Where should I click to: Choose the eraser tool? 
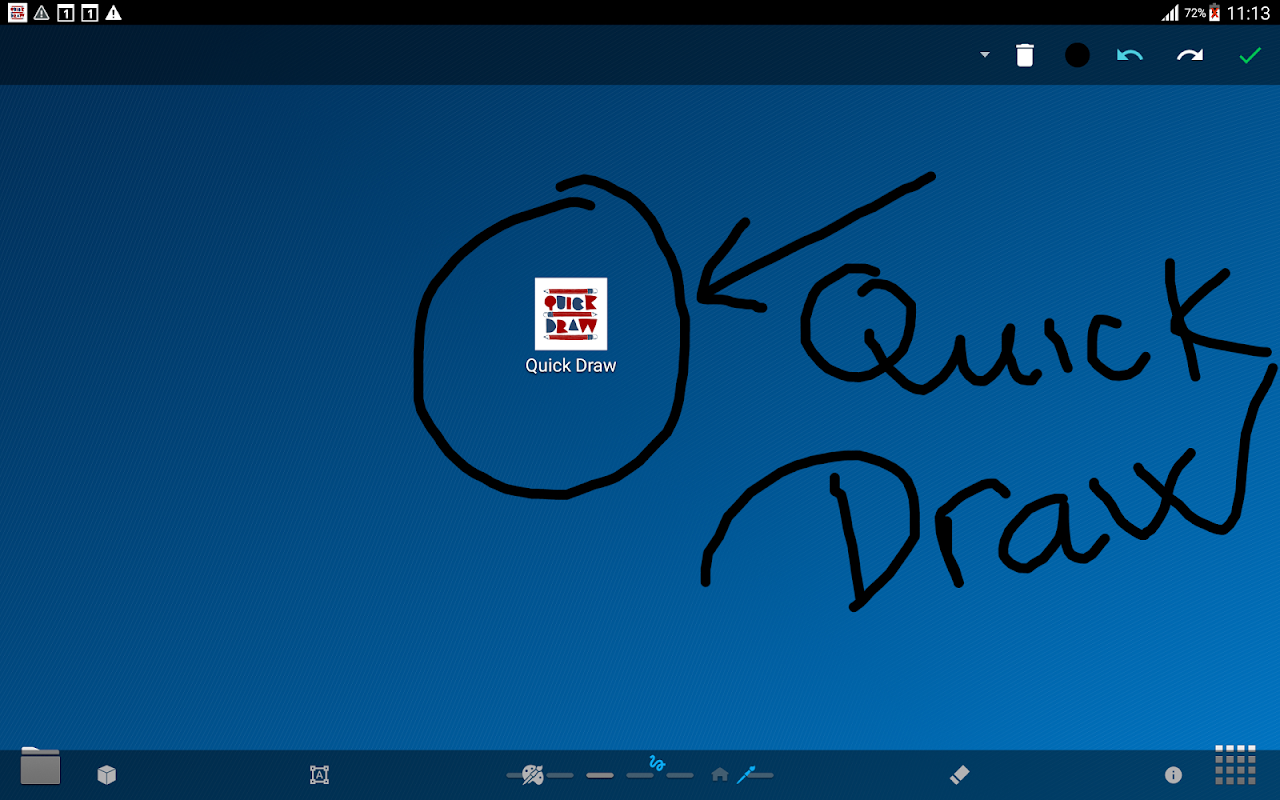pyautogui.click(x=959, y=775)
